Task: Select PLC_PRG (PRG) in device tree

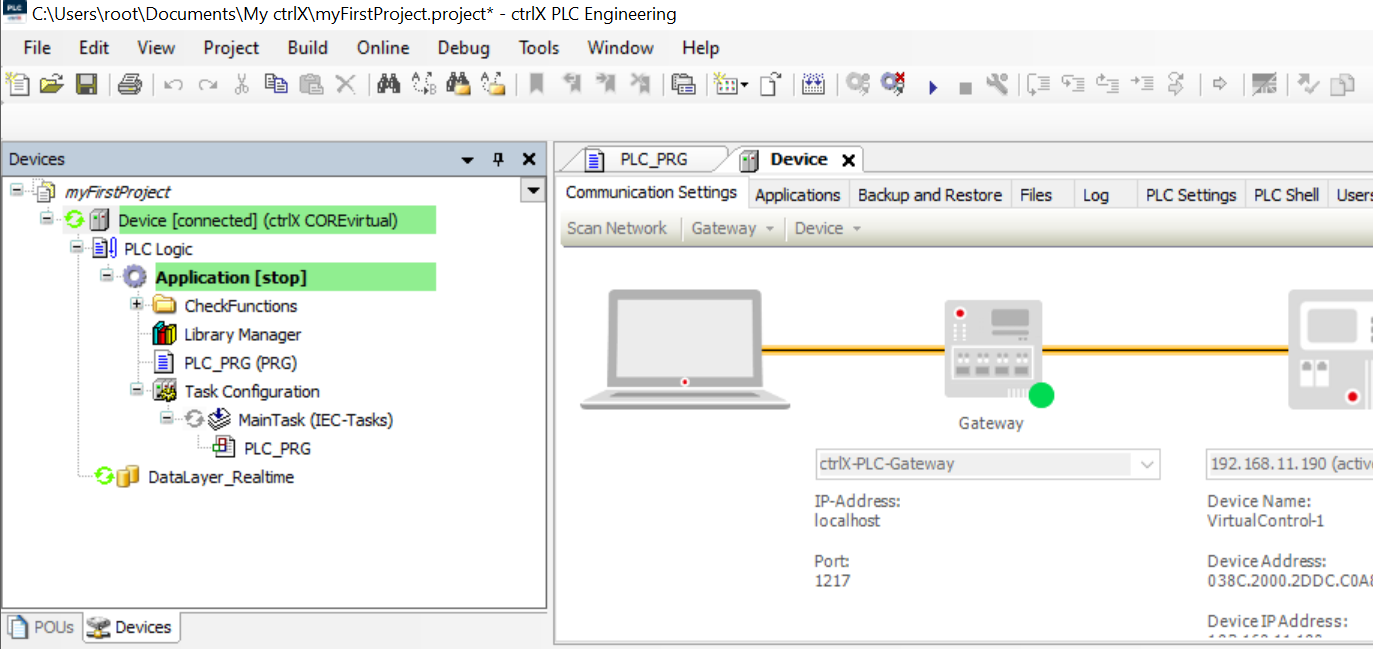Action: pyautogui.click(x=240, y=363)
